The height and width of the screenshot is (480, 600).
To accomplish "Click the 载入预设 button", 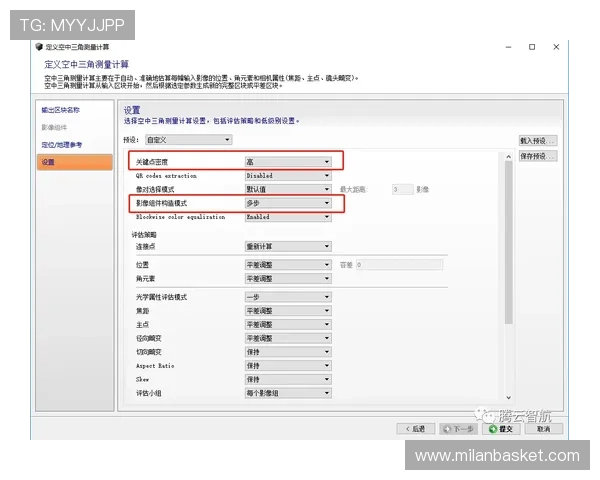I will coord(536,141).
